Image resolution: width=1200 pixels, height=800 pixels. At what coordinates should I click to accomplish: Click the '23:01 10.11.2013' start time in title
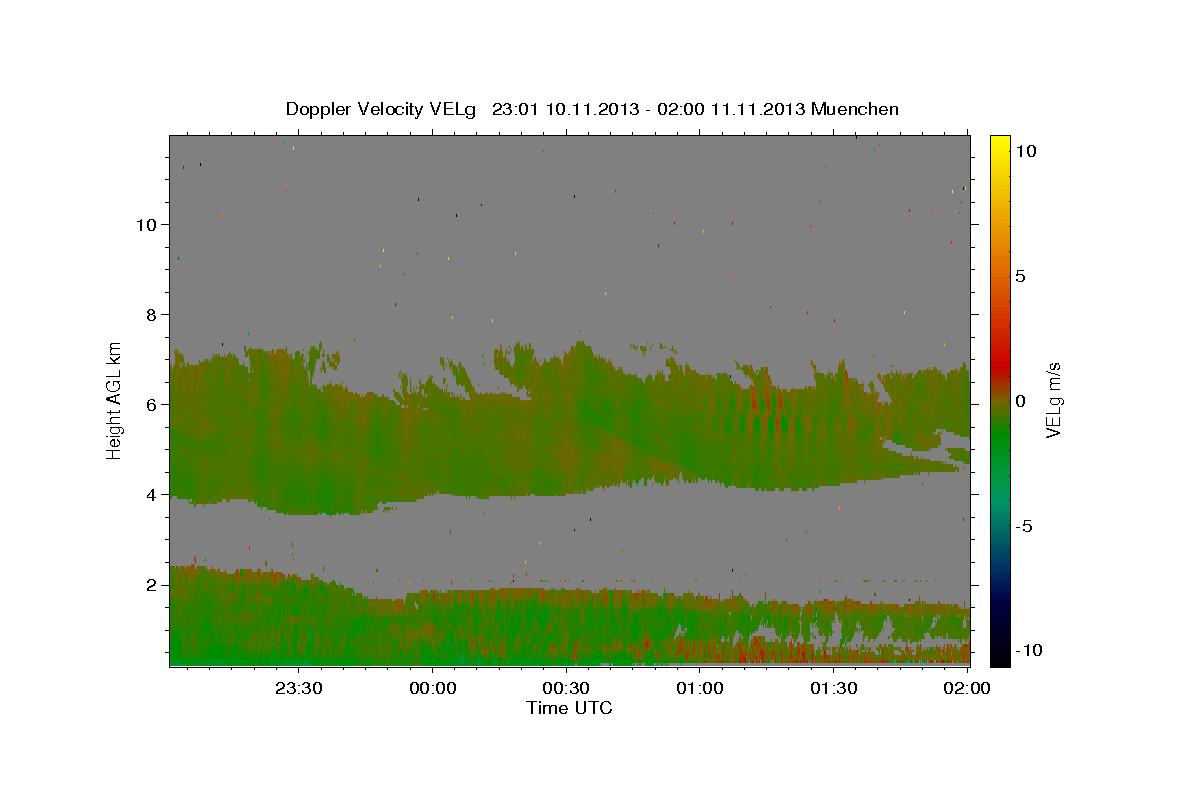pos(564,109)
